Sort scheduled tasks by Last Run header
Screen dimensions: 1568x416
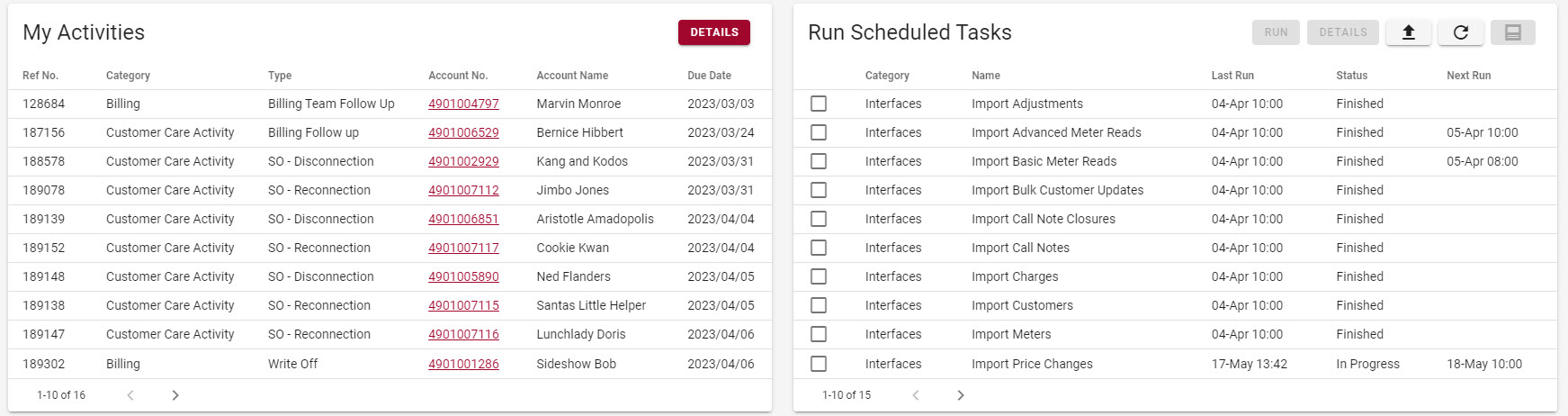(x=1232, y=76)
